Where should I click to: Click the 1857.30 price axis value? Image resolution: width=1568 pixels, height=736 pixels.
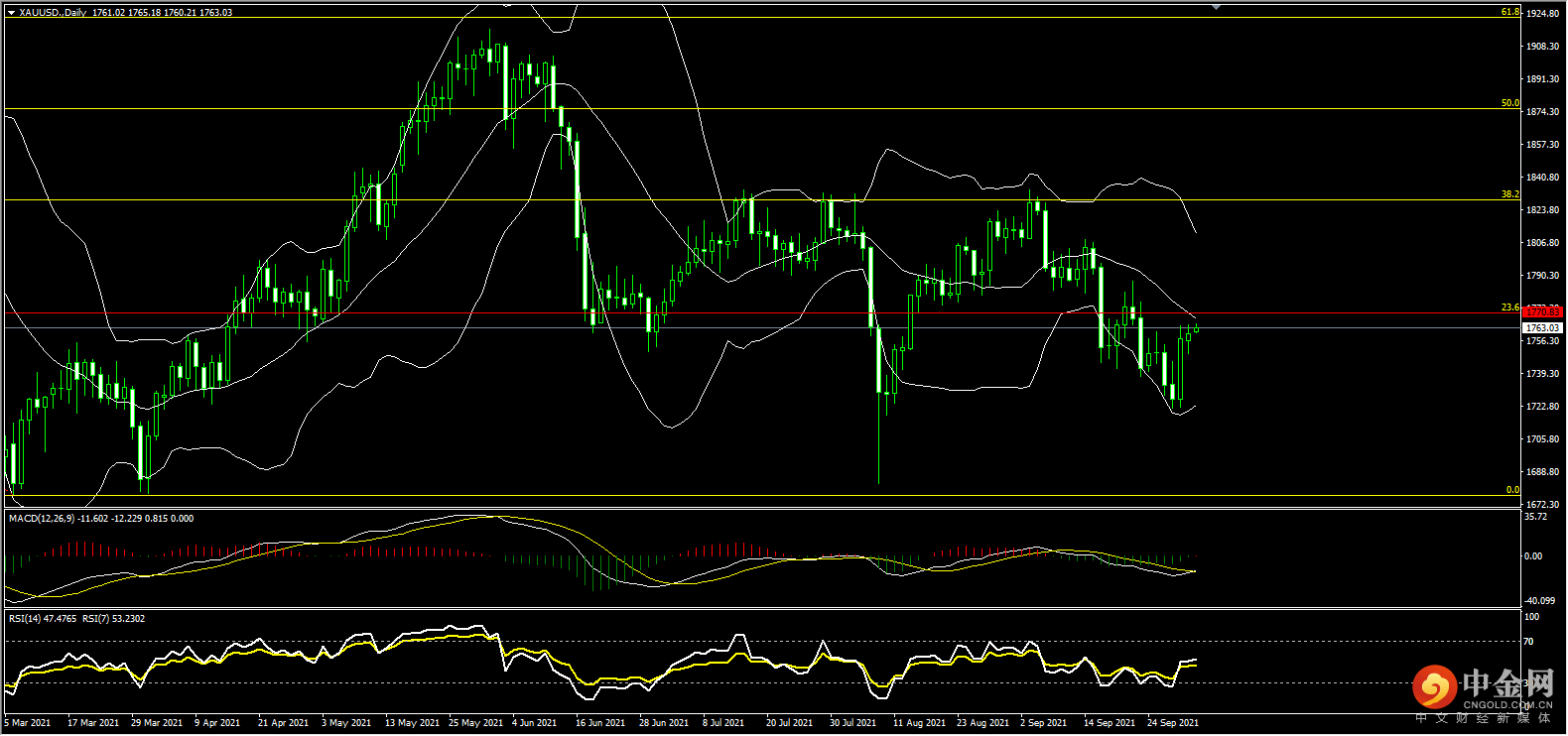(1542, 145)
